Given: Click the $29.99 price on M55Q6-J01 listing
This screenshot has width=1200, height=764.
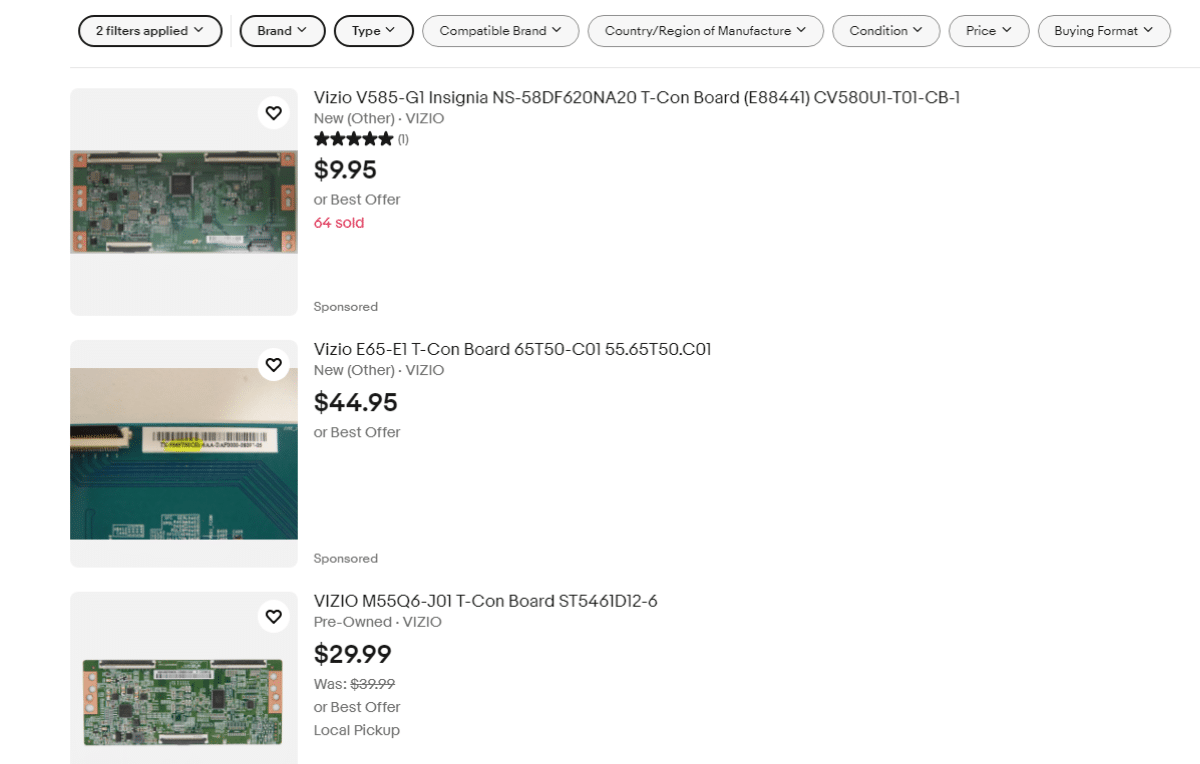Looking at the screenshot, I should [352, 654].
